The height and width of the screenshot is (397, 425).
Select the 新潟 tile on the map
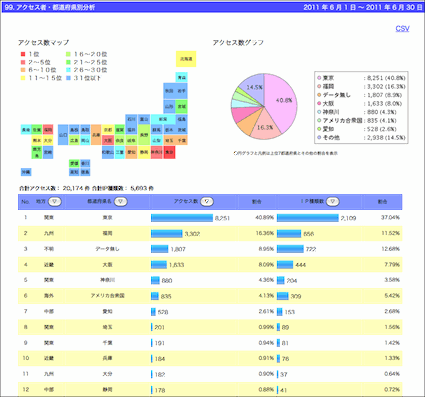coord(163,119)
